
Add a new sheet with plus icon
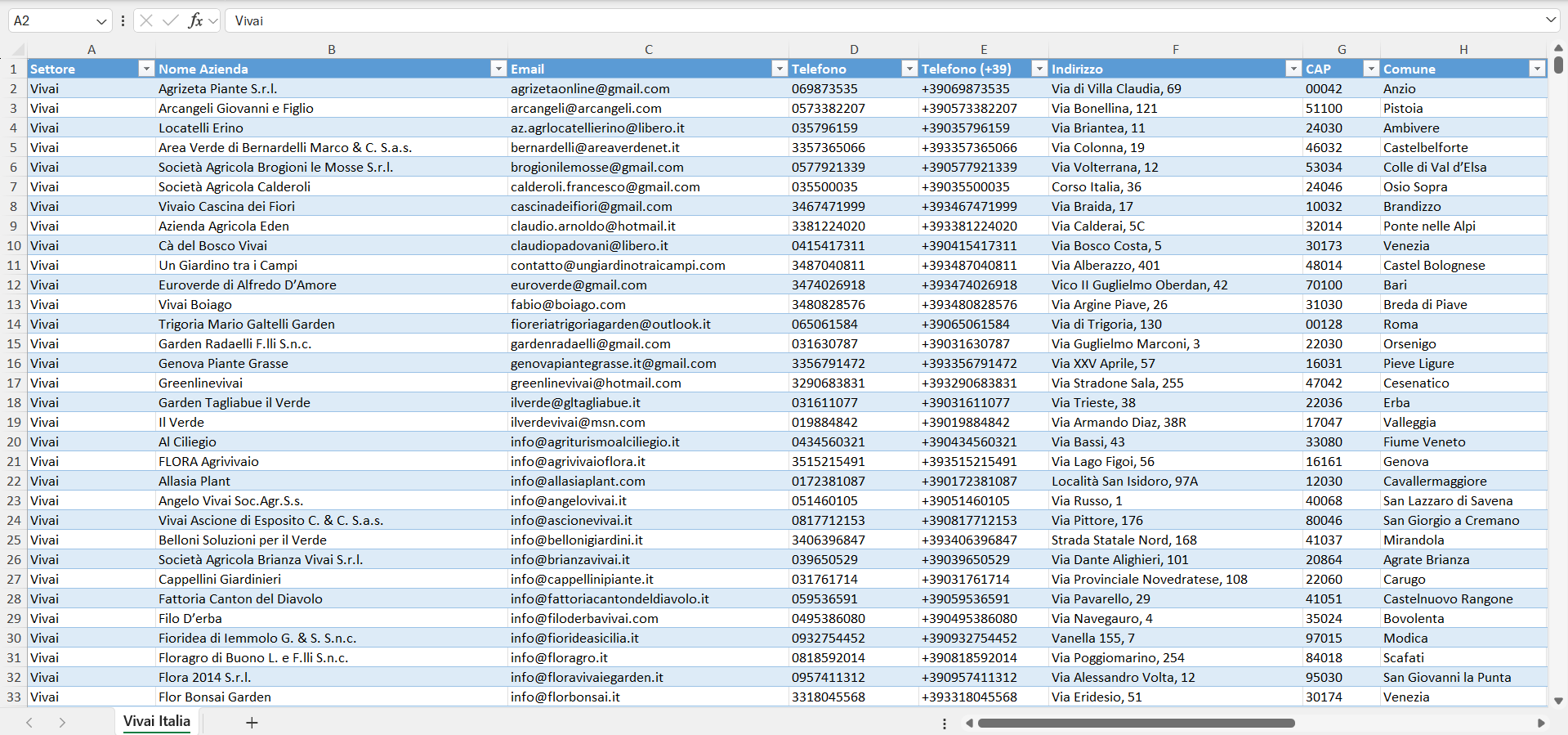click(x=252, y=723)
